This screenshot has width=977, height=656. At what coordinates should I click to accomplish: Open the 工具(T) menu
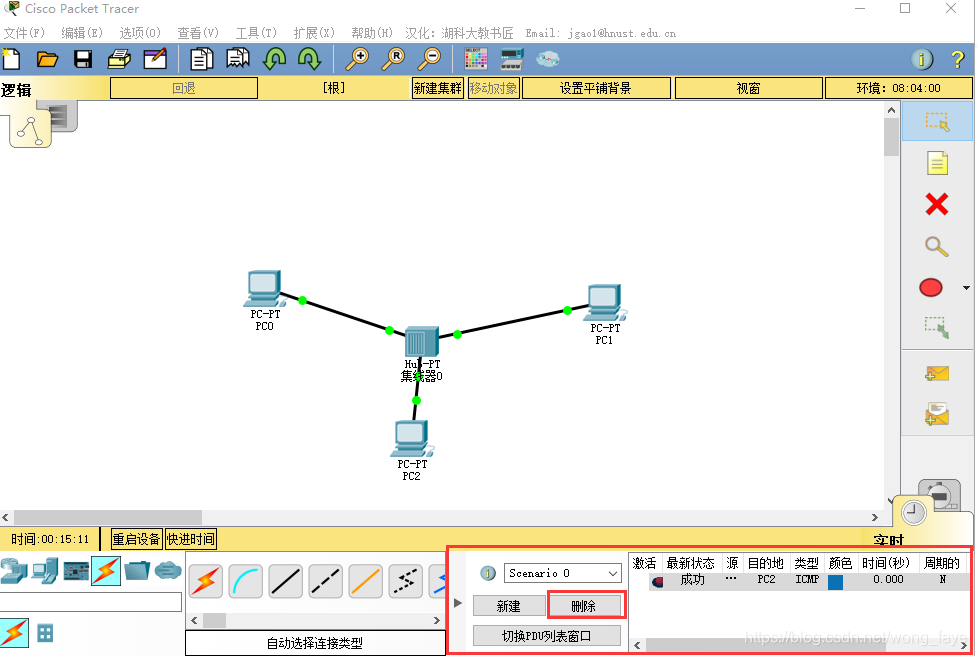point(255,33)
